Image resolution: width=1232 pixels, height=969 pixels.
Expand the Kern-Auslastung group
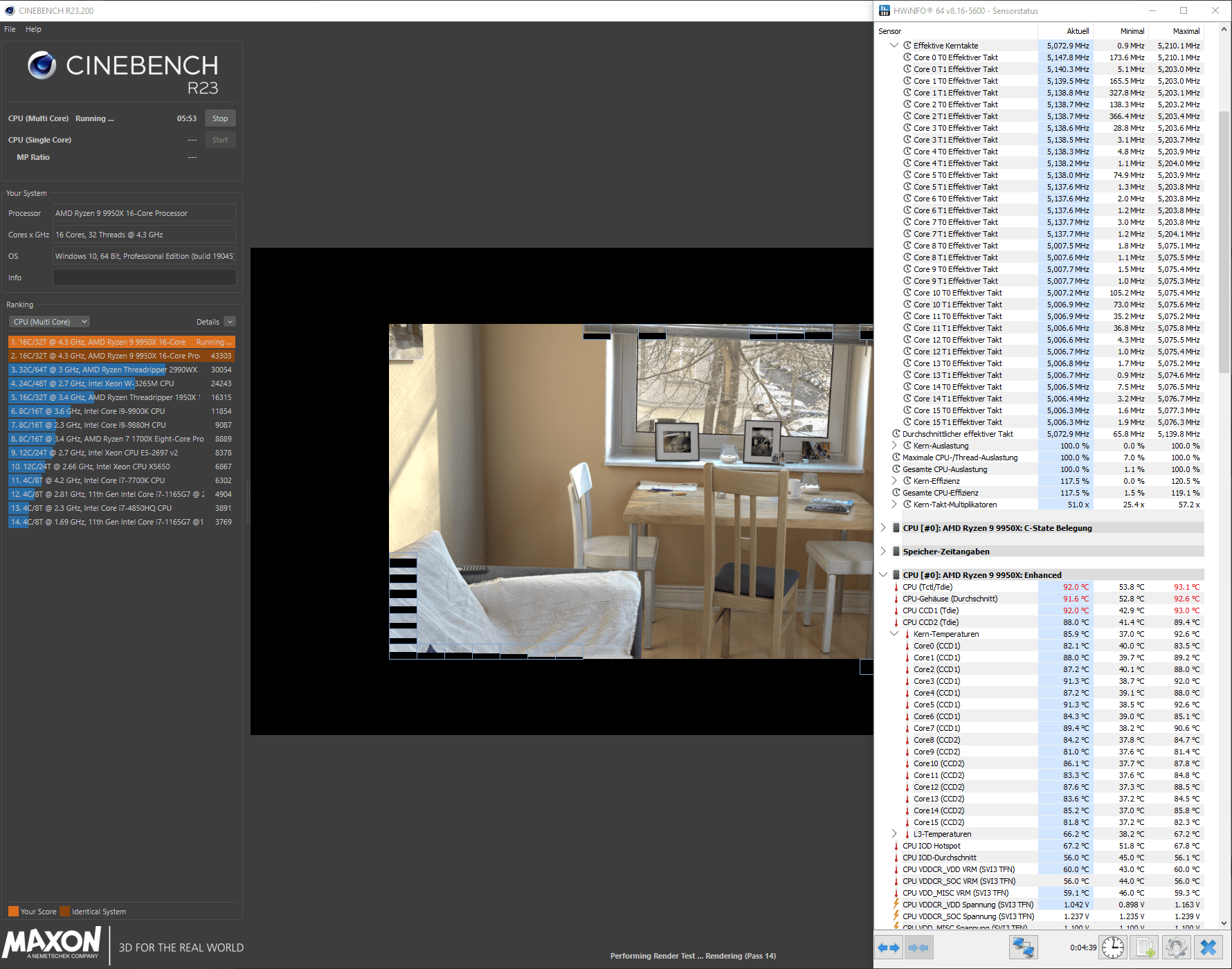pyautogui.click(x=894, y=446)
